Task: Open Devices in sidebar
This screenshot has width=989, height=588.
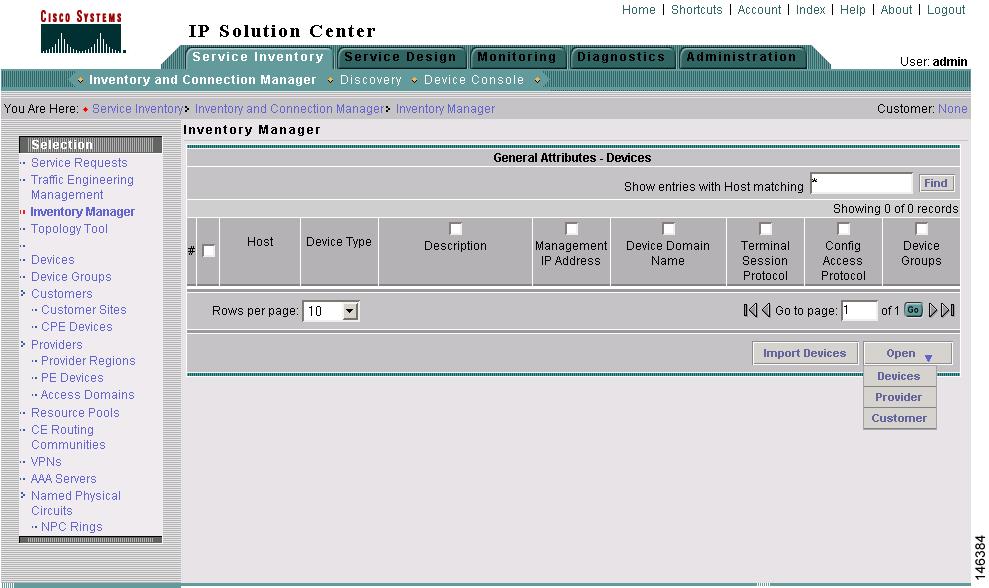Action: tap(52, 259)
